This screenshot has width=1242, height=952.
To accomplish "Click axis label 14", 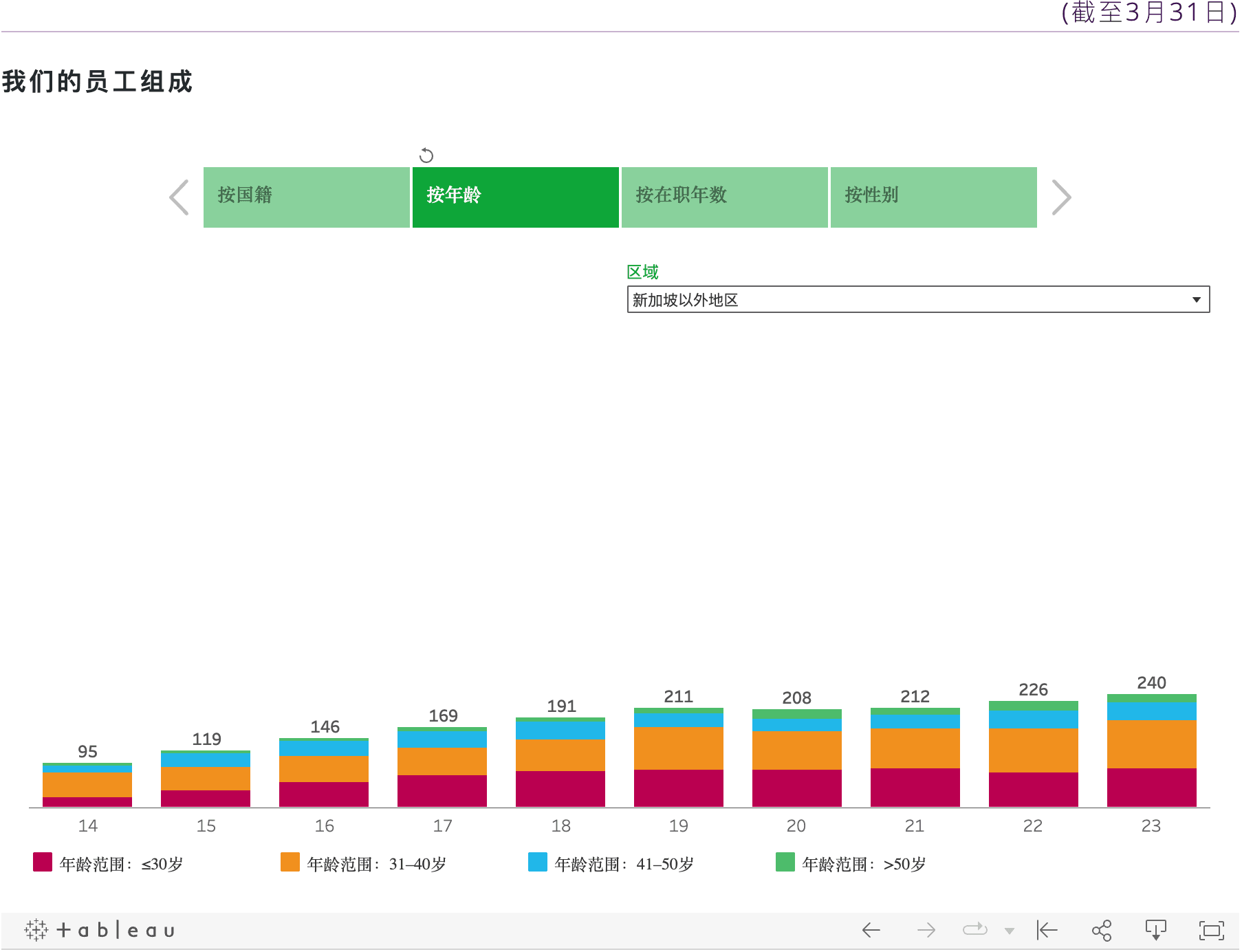I will [x=88, y=826].
